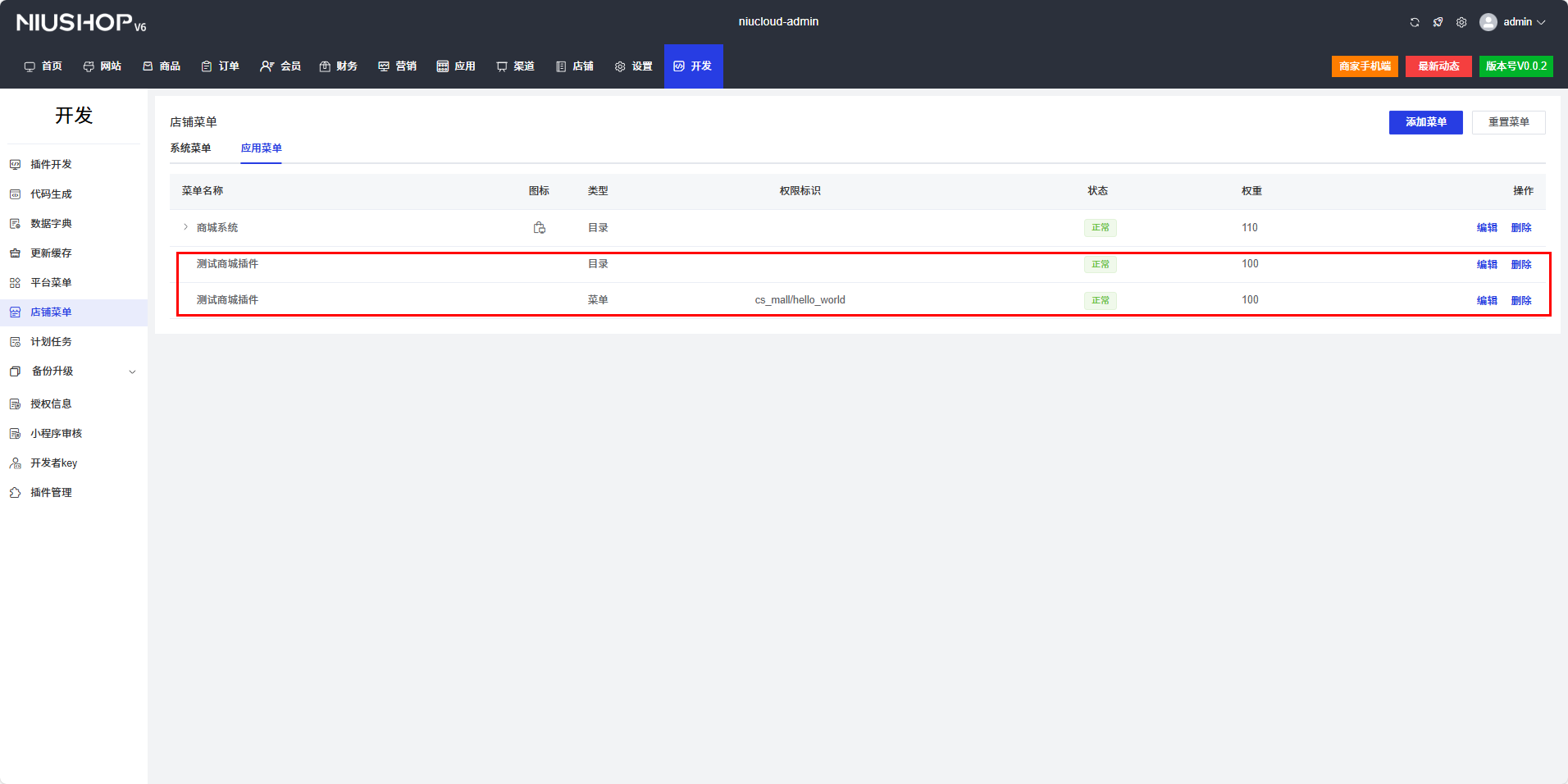
Task: Open the admin account dropdown
Action: point(1525,22)
